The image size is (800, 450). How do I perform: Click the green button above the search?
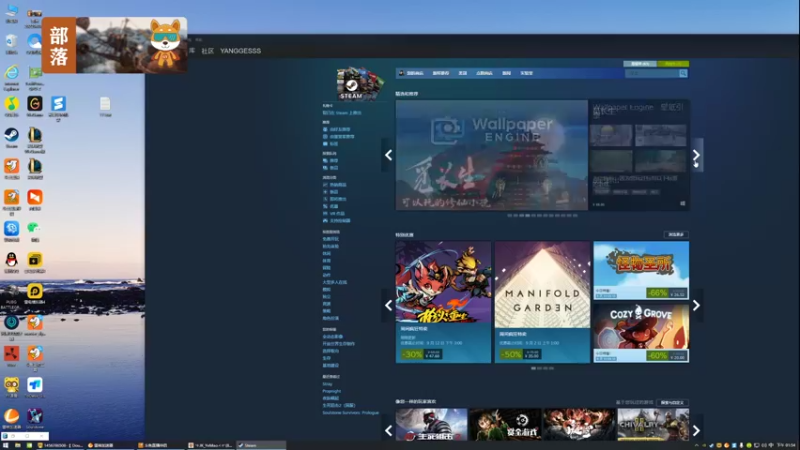pos(673,64)
